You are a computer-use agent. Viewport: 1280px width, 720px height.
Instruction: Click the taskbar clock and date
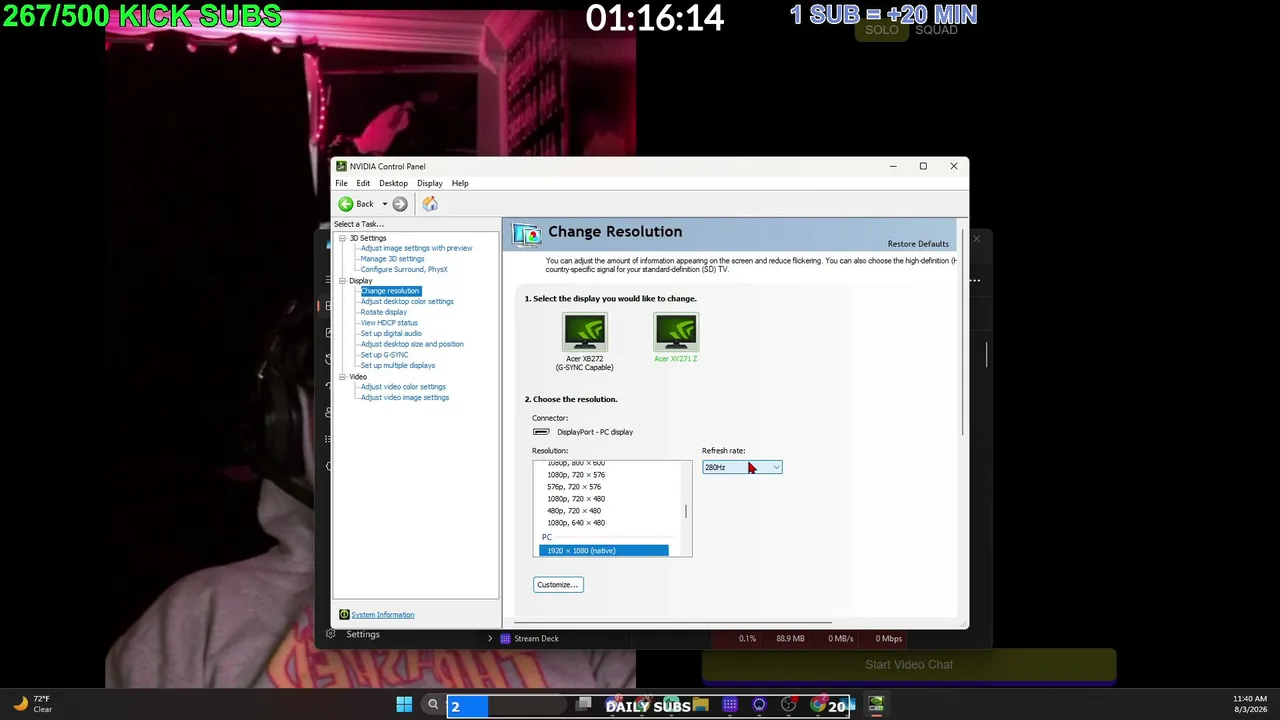[1250, 704]
